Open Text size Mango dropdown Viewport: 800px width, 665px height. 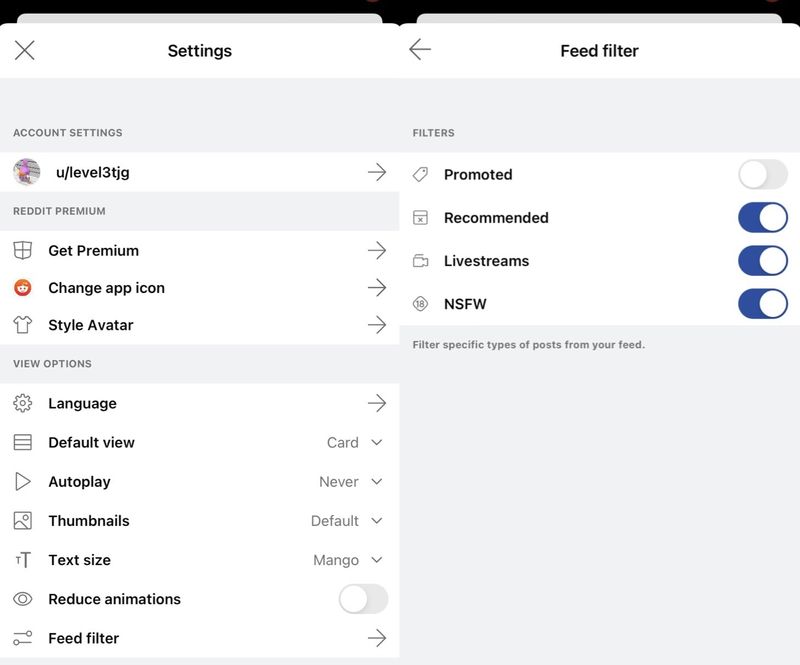[347, 560]
